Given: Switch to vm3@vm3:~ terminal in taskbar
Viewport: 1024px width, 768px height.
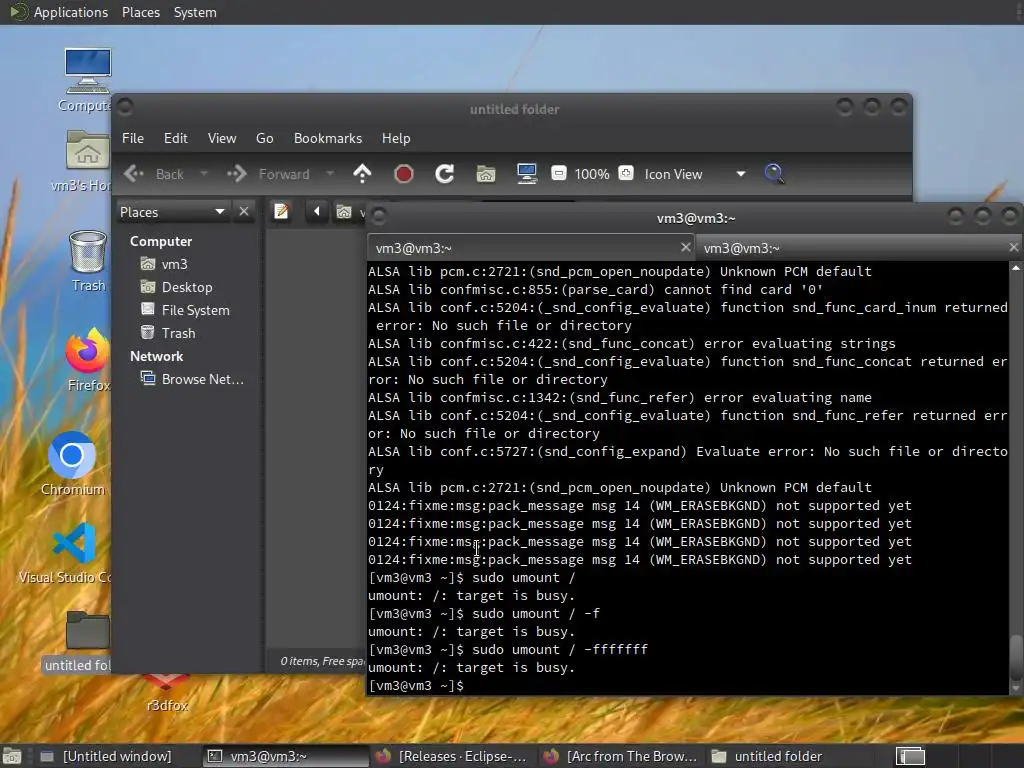Looking at the screenshot, I should pos(285,756).
